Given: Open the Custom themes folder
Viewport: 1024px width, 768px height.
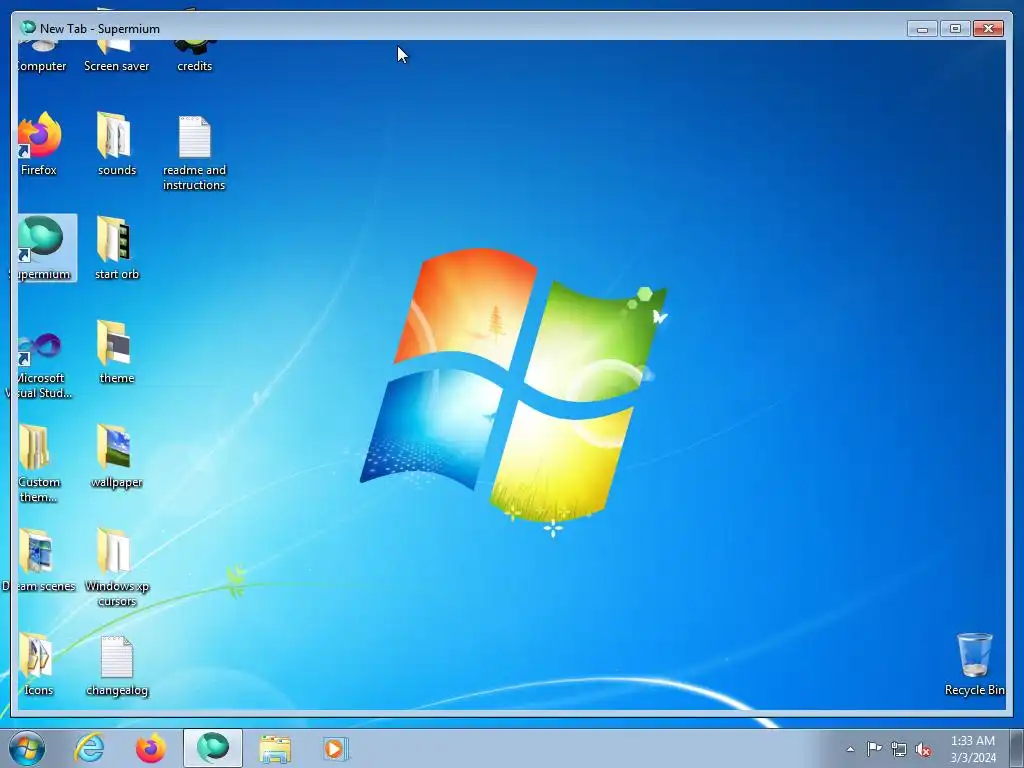Looking at the screenshot, I should (x=38, y=463).
